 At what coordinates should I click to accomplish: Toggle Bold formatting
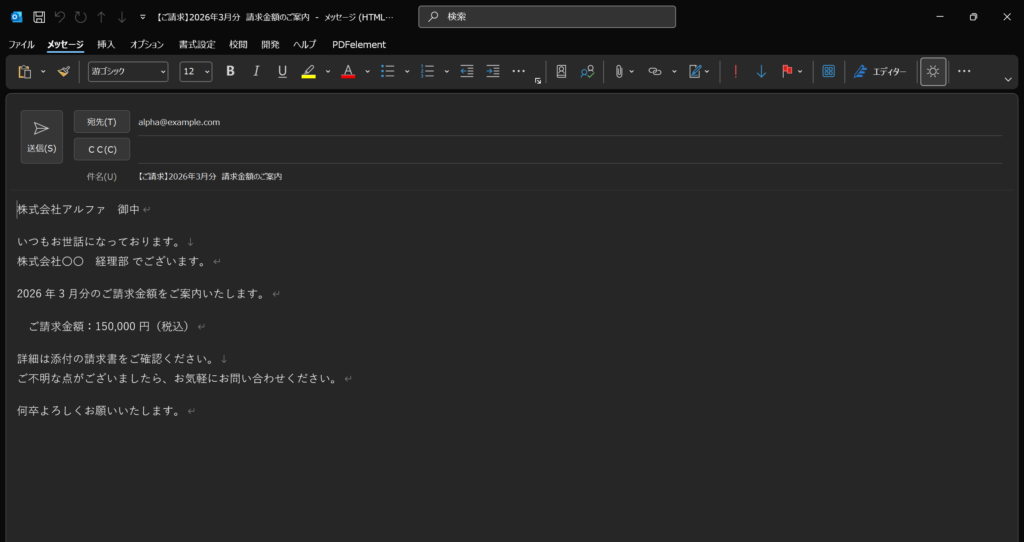[x=230, y=72]
